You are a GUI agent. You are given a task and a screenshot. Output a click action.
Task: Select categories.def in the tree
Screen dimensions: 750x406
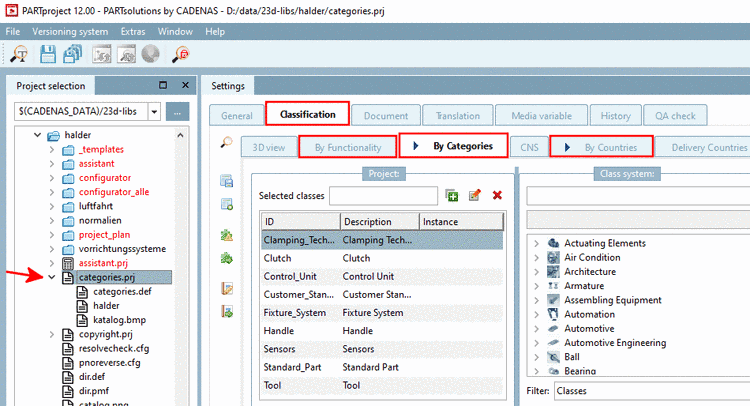point(122,292)
